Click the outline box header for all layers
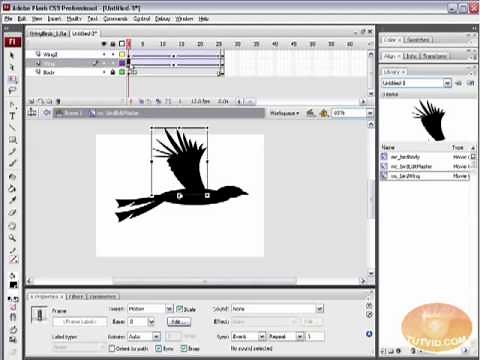 pos(122,44)
